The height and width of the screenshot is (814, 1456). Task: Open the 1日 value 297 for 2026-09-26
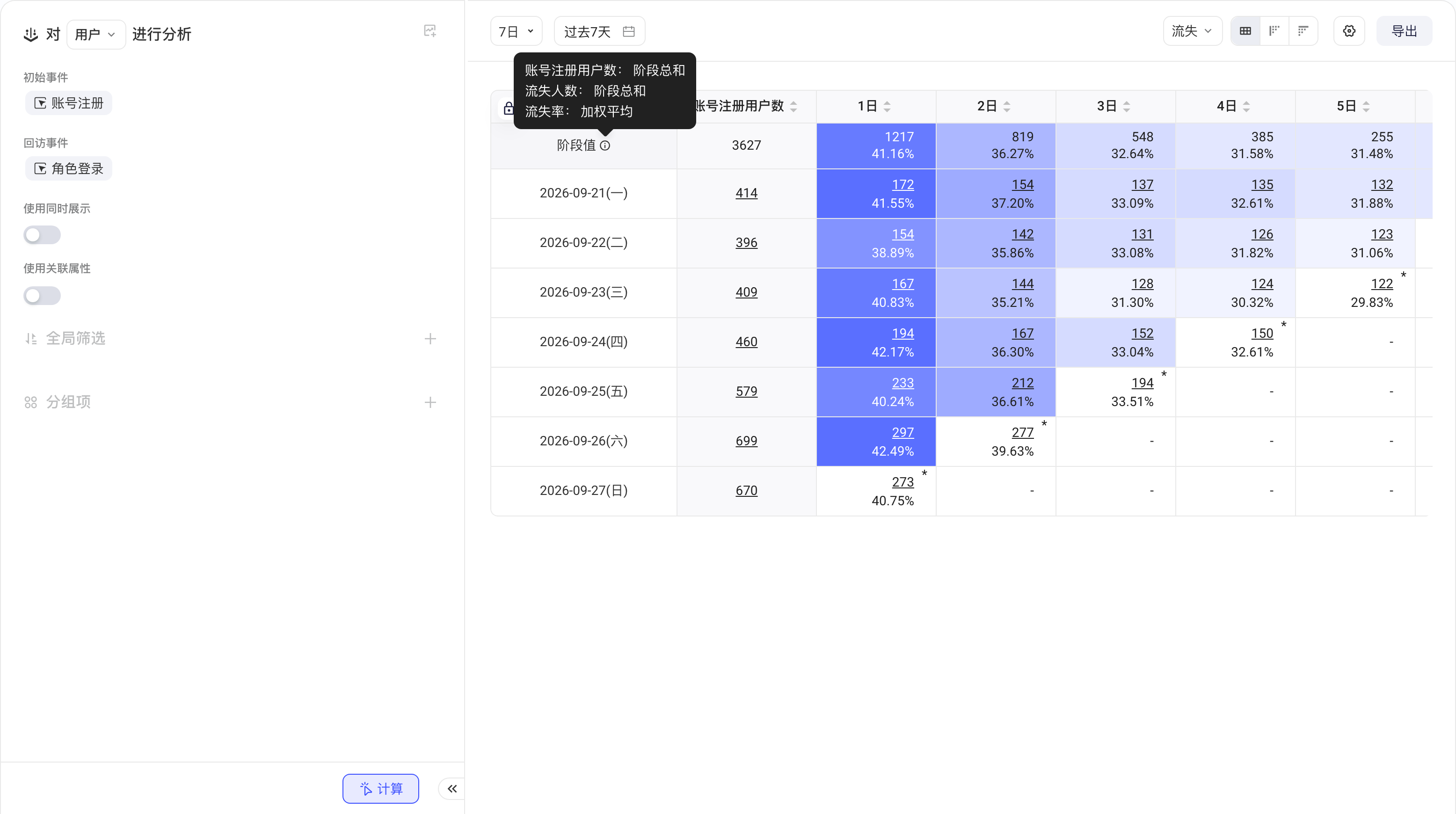[903, 432]
